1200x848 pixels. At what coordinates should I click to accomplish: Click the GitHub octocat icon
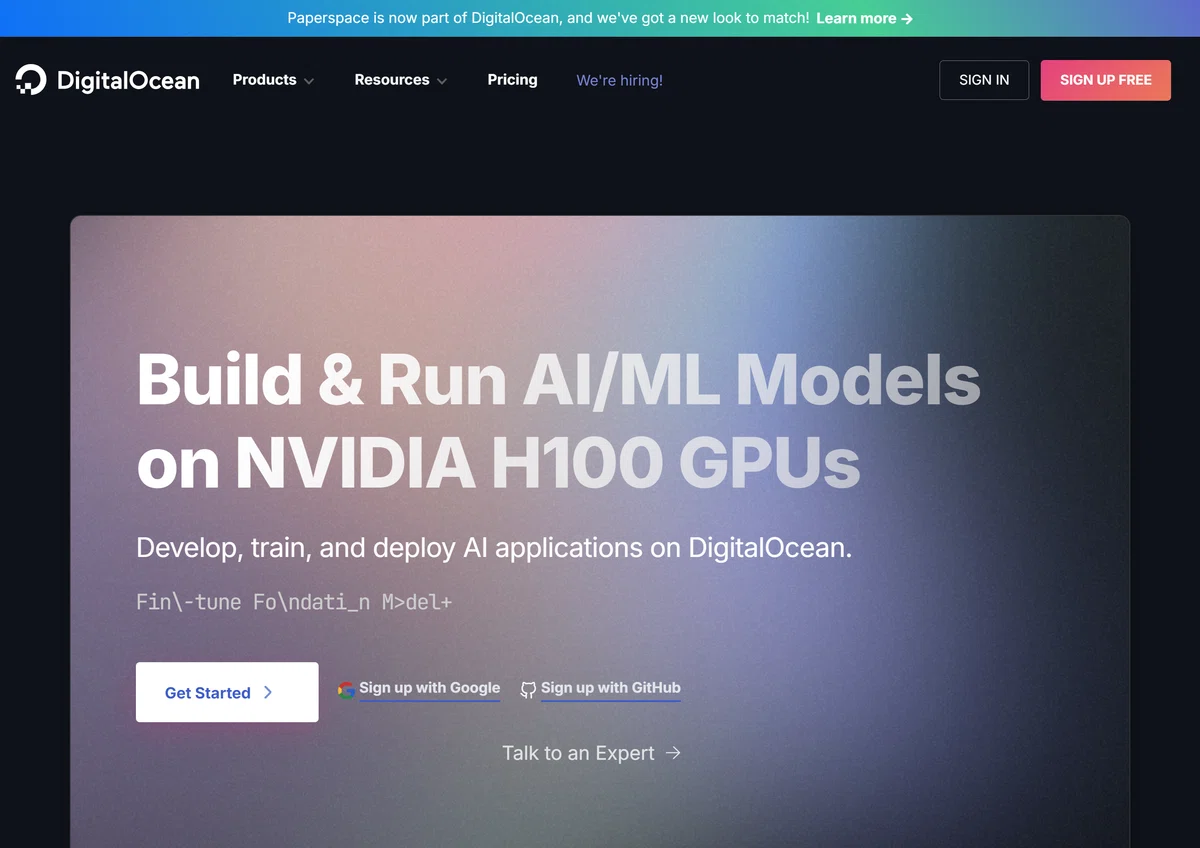[x=529, y=690]
